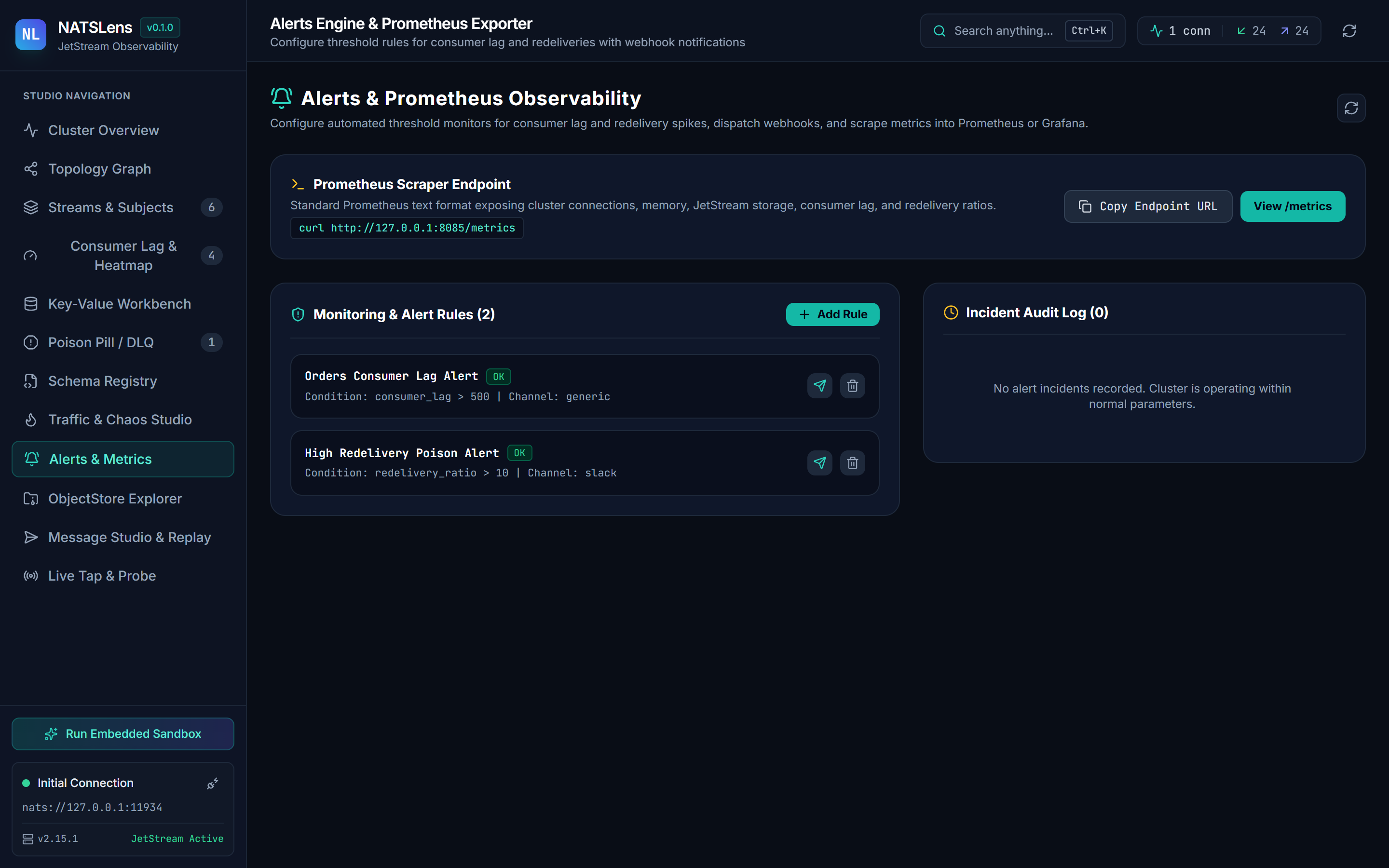Click the clock icon on Incident Audit Log
Viewport: 1389px width, 868px height.
[x=951, y=312]
